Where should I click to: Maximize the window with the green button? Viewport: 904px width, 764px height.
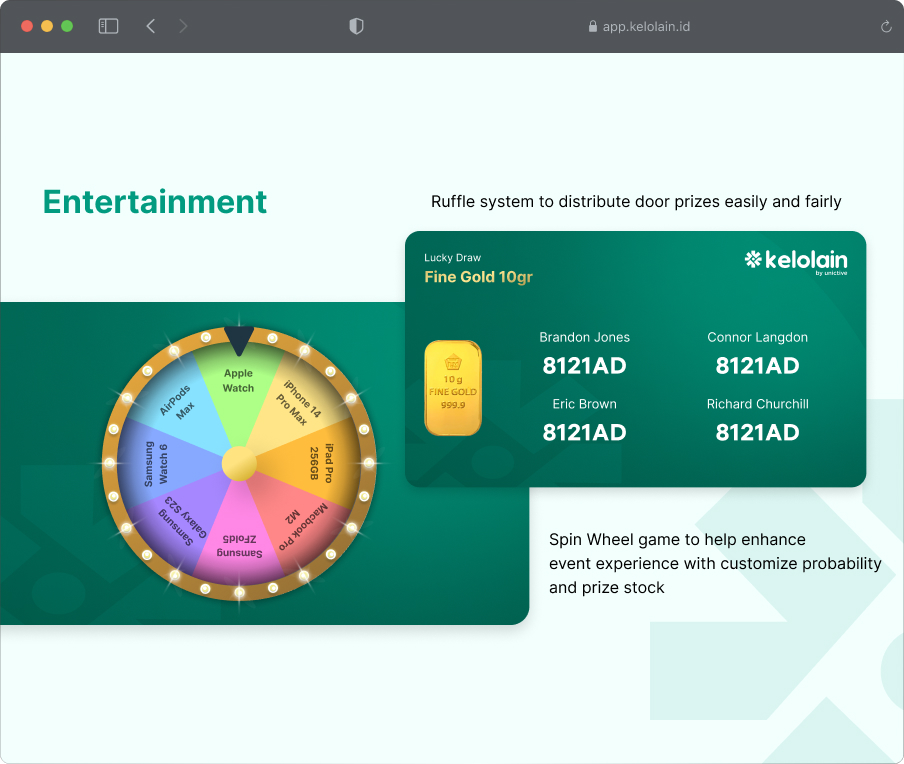[67, 26]
